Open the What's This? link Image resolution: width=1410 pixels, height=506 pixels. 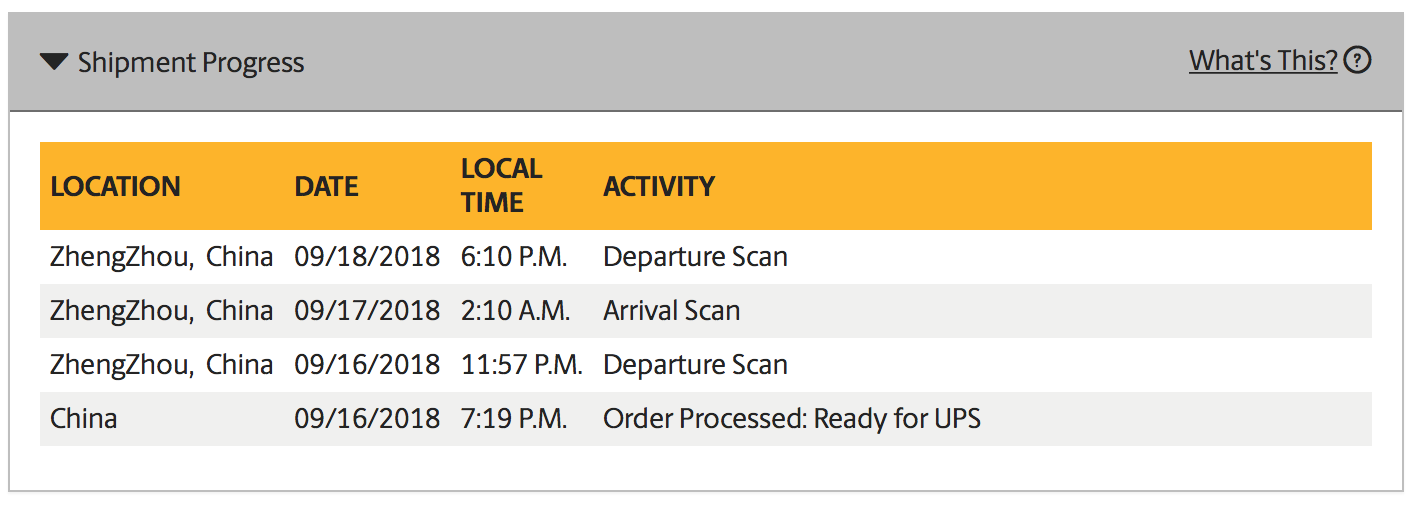[1262, 61]
